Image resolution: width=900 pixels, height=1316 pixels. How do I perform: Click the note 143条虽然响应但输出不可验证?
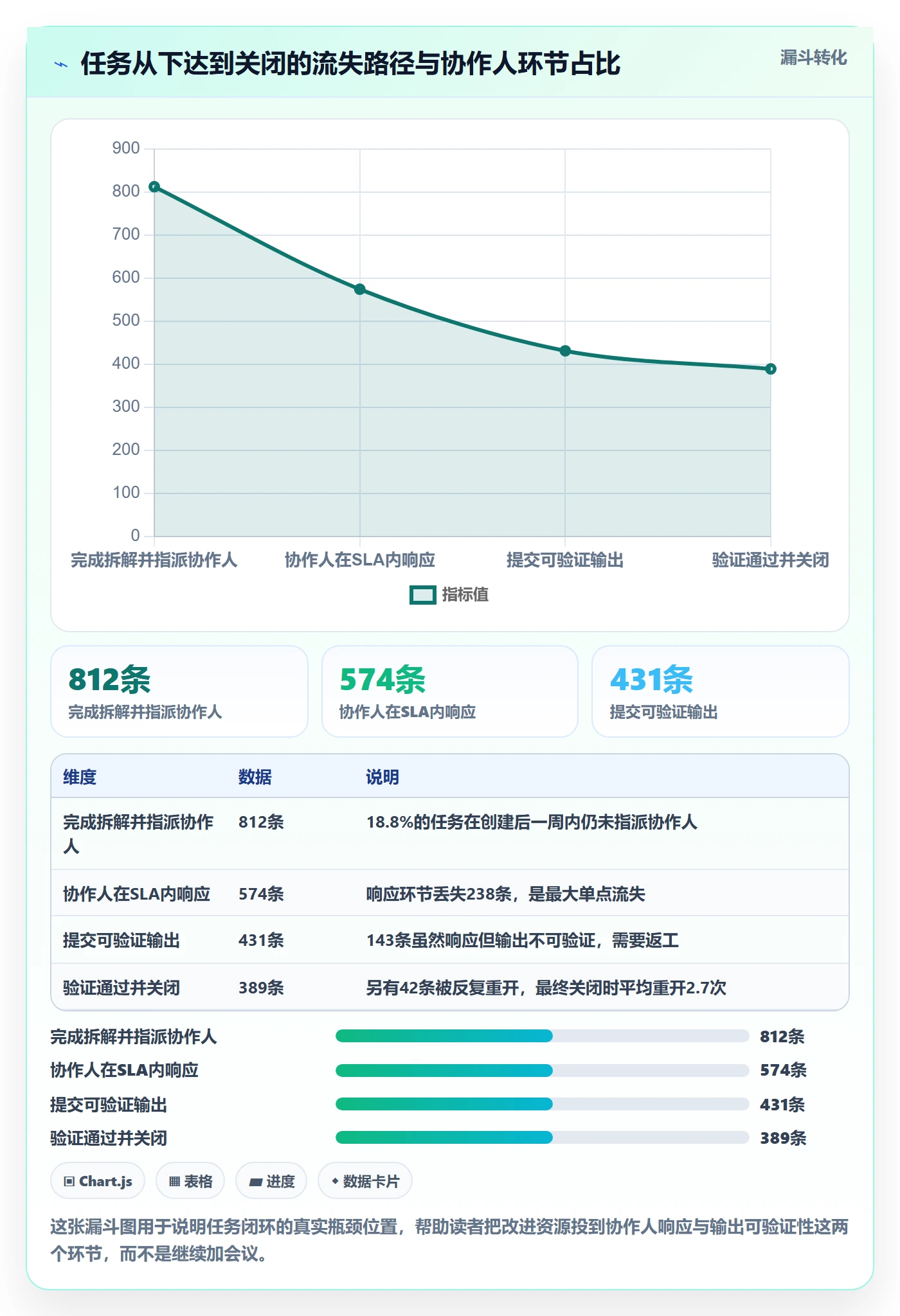click(523, 941)
